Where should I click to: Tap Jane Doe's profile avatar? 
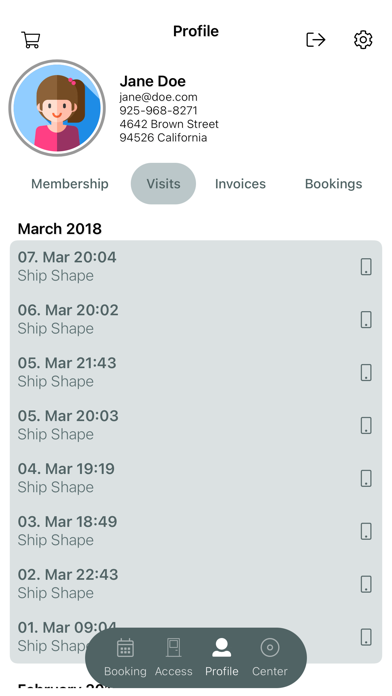tap(57, 108)
